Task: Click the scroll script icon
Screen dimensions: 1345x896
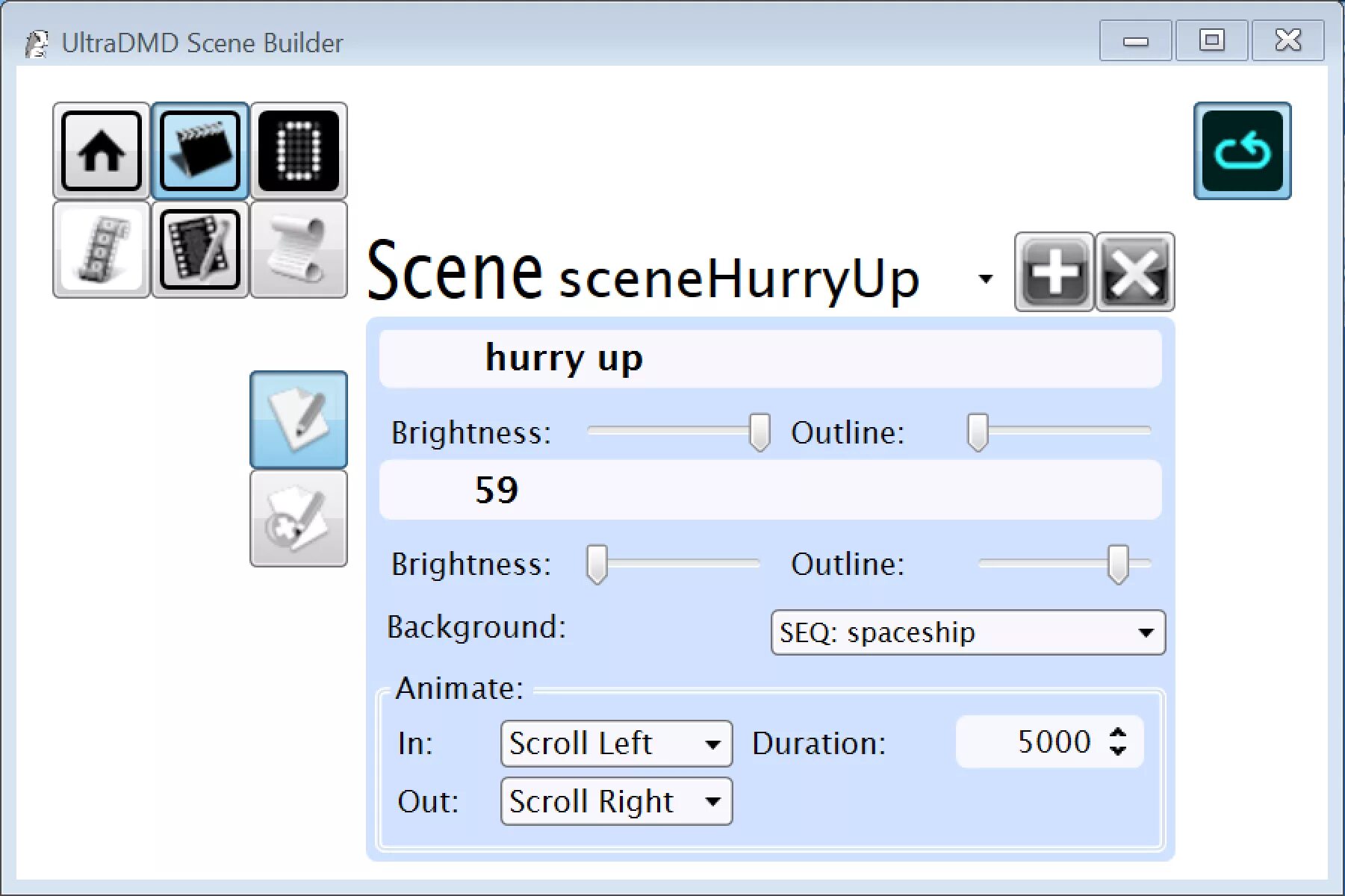Action: [x=299, y=249]
